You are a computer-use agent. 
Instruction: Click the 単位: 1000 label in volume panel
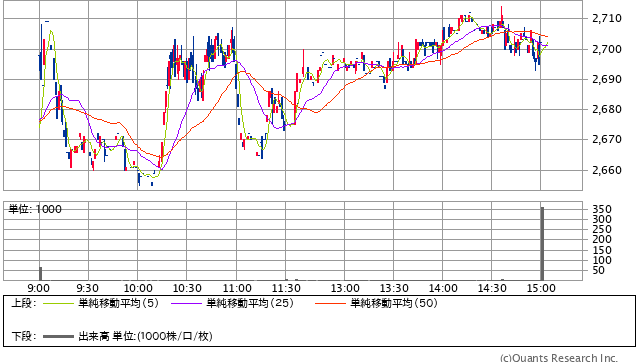(x=35, y=209)
